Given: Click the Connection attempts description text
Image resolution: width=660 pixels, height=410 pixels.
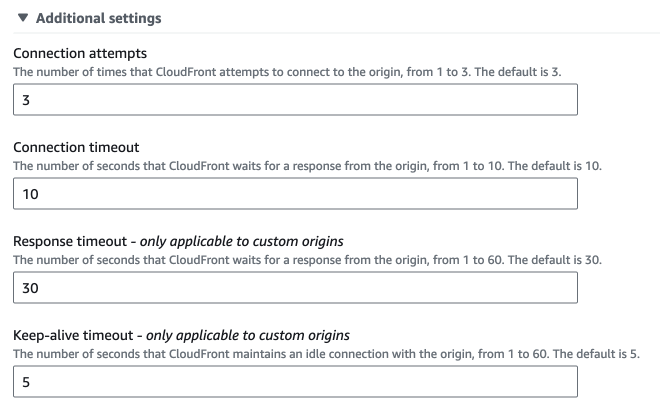Looking at the screenshot, I should [x=300, y=72].
